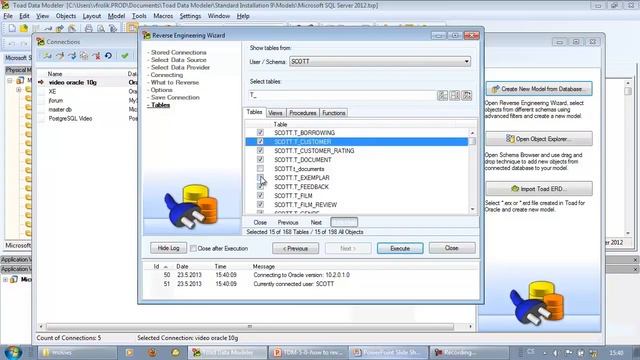Click the first connection icon in Connections toolbar

[47, 56]
